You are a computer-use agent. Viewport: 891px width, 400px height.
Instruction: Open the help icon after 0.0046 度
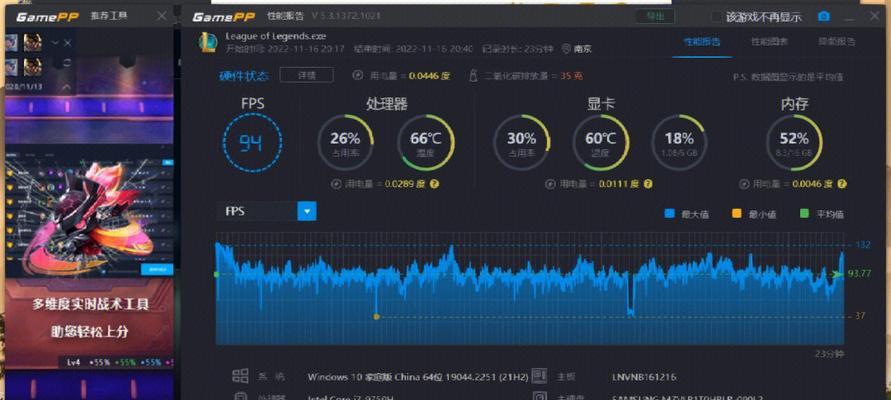pyautogui.click(x=842, y=184)
